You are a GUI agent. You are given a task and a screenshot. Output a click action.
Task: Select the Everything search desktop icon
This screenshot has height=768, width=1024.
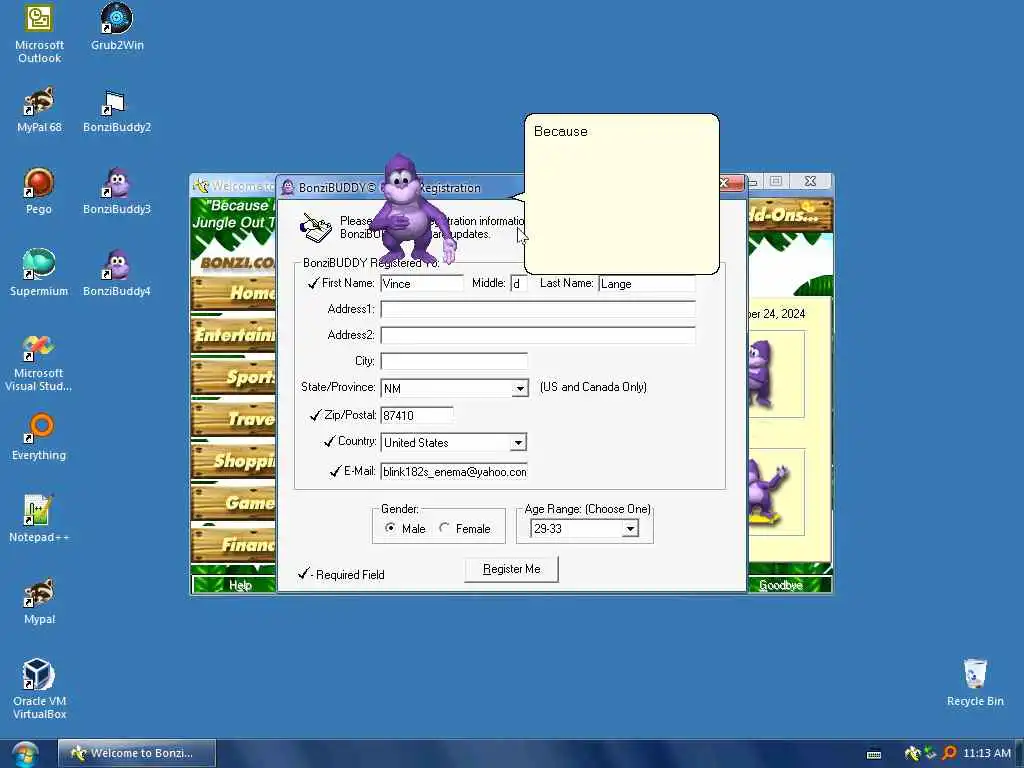39,437
